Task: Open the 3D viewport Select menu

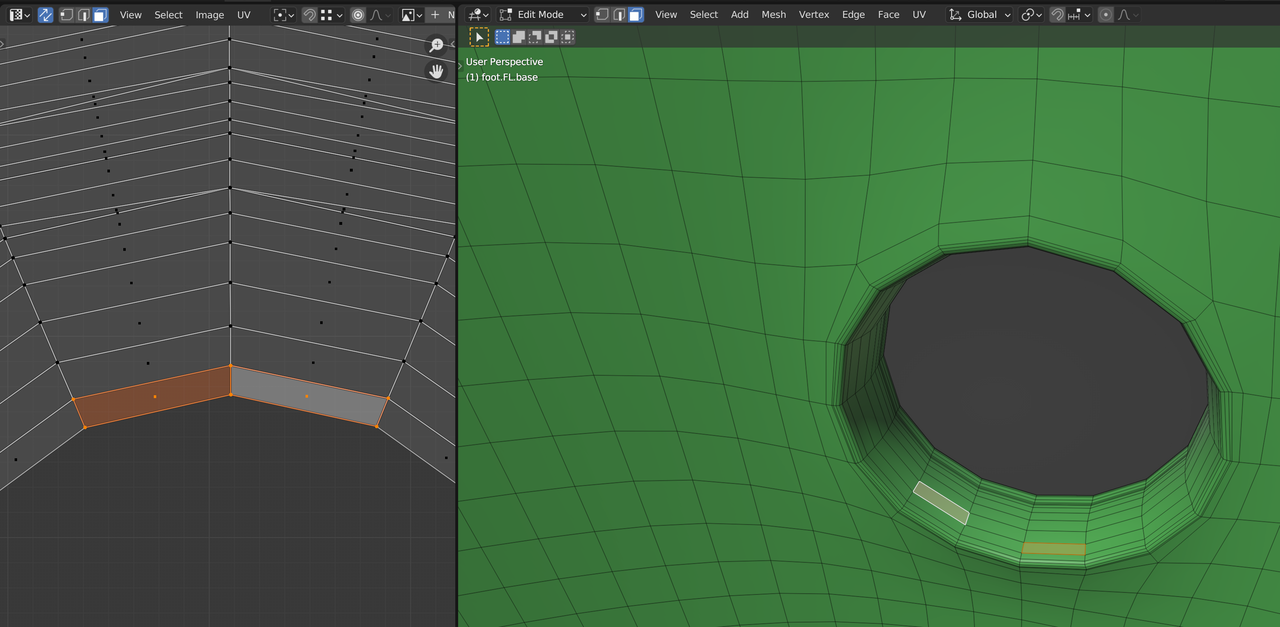Action: [x=704, y=15]
